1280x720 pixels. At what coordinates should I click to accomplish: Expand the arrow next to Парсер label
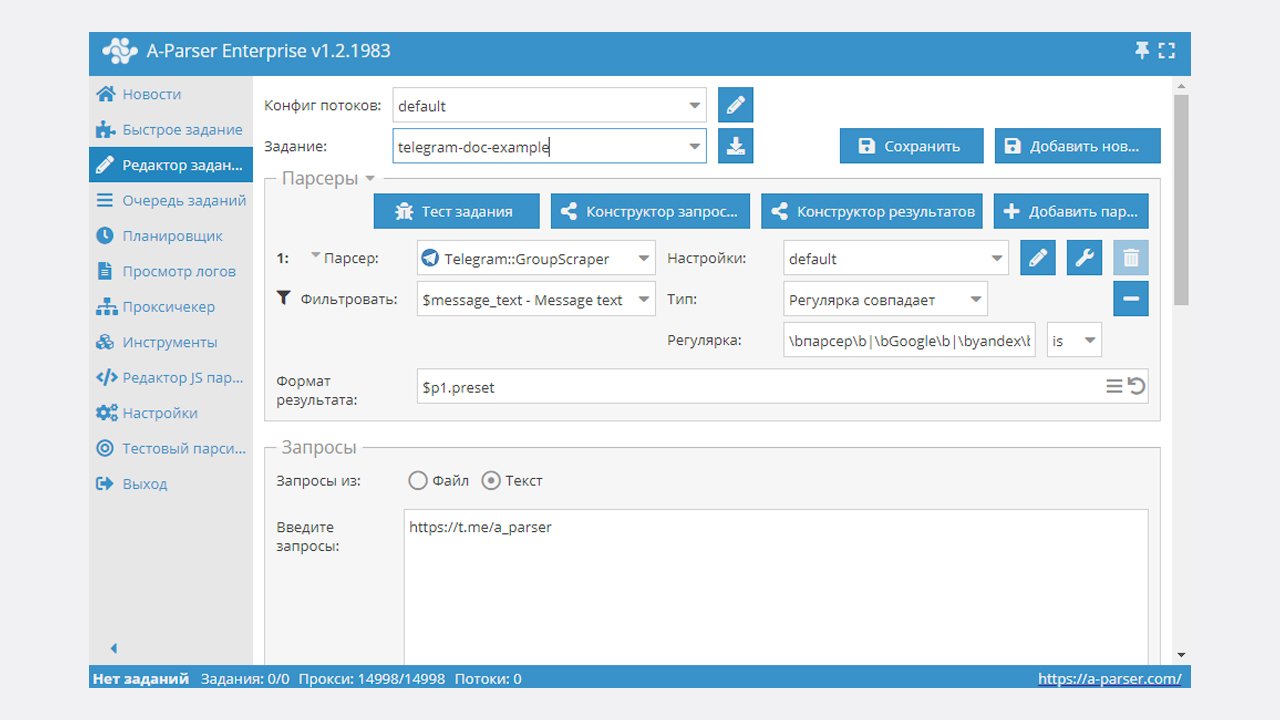315,256
